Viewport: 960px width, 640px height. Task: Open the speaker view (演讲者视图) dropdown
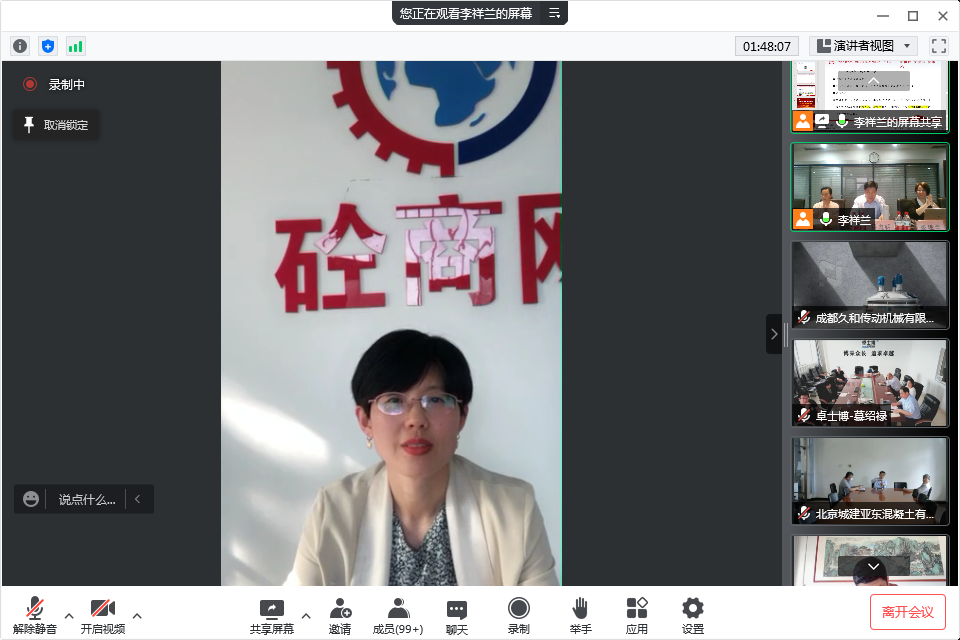tap(863, 46)
